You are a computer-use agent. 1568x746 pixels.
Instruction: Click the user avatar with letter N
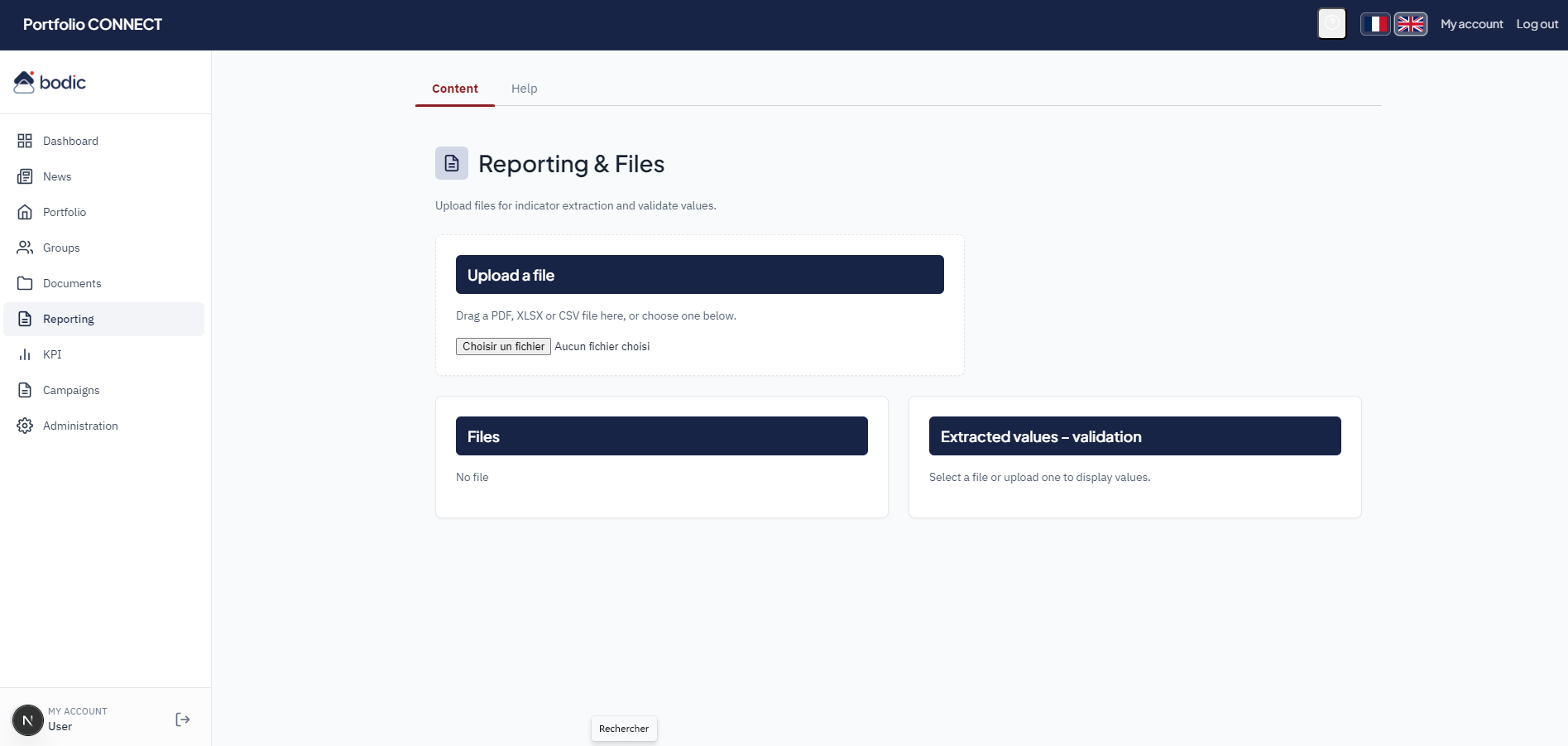pos(27,720)
